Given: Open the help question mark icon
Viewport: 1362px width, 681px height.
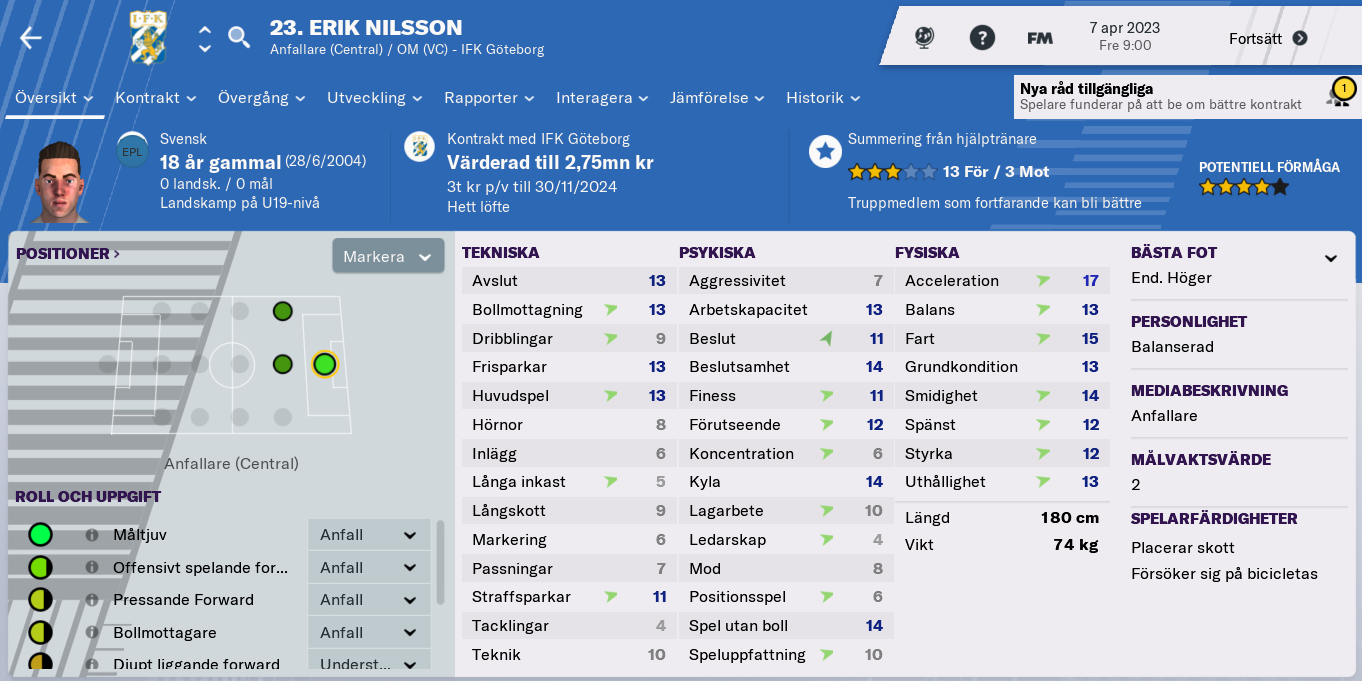Looking at the screenshot, I should [x=982, y=38].
